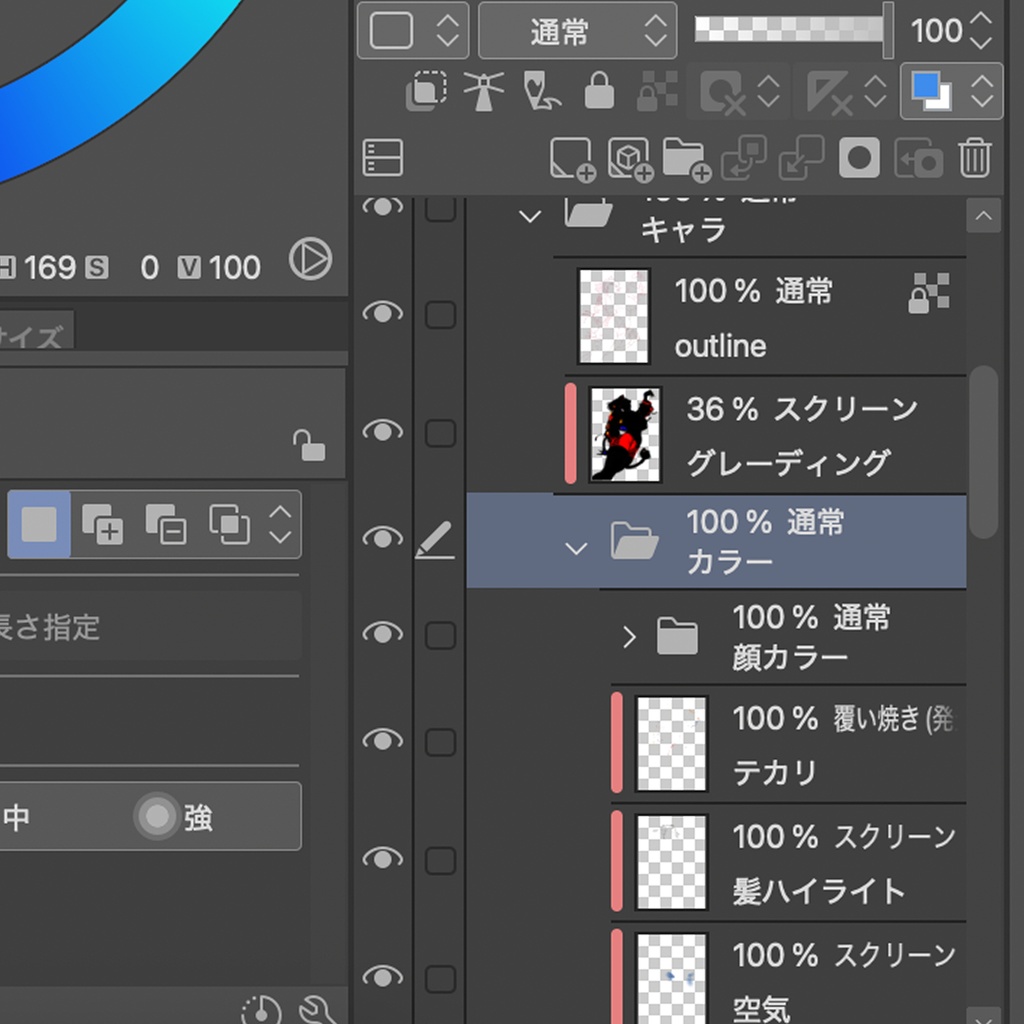
Task: Hide the outline layer
Action: [x=383, y=312]
